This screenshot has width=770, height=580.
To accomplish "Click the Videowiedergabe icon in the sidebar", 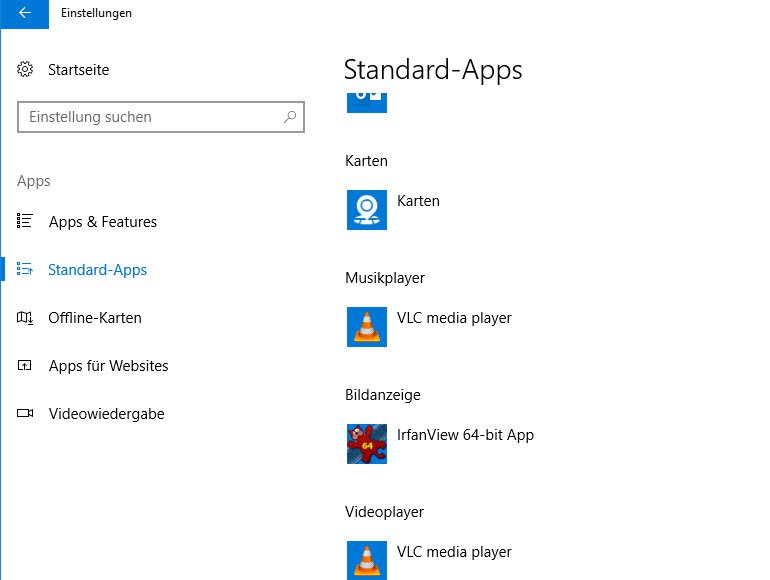I will tap(26, 414).
